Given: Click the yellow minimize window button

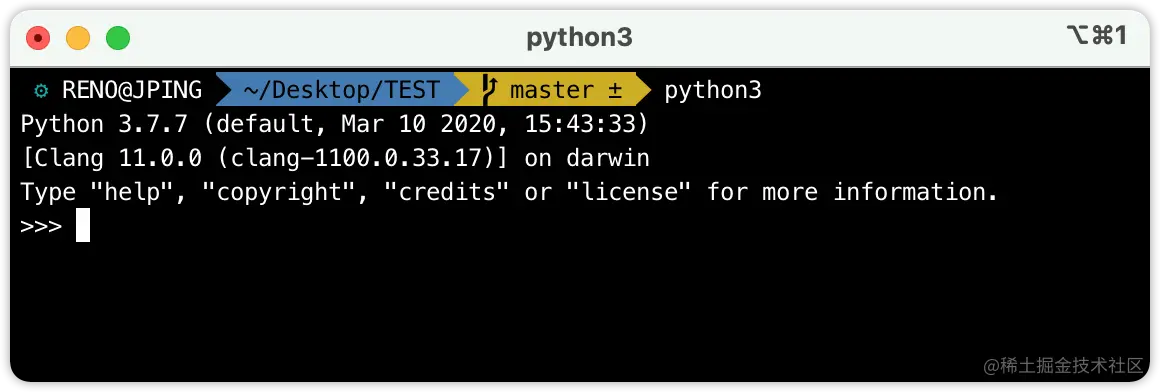Looking at the screenshot, I should [x=78, y=38].
